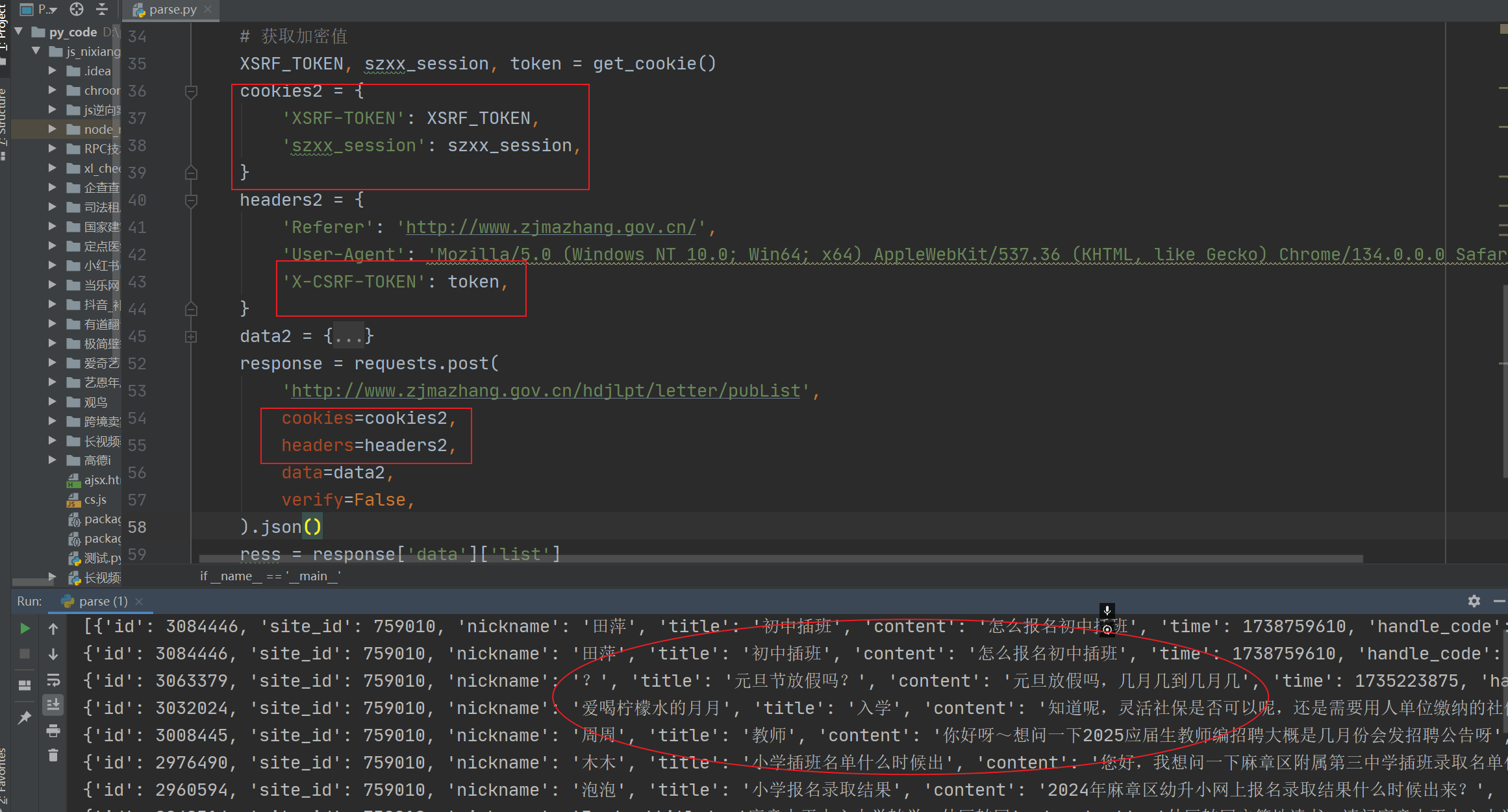This screenshot has height=812, width=1508.
Task: Click the locate target icon in Project toolbar
Action: point(77,9)
